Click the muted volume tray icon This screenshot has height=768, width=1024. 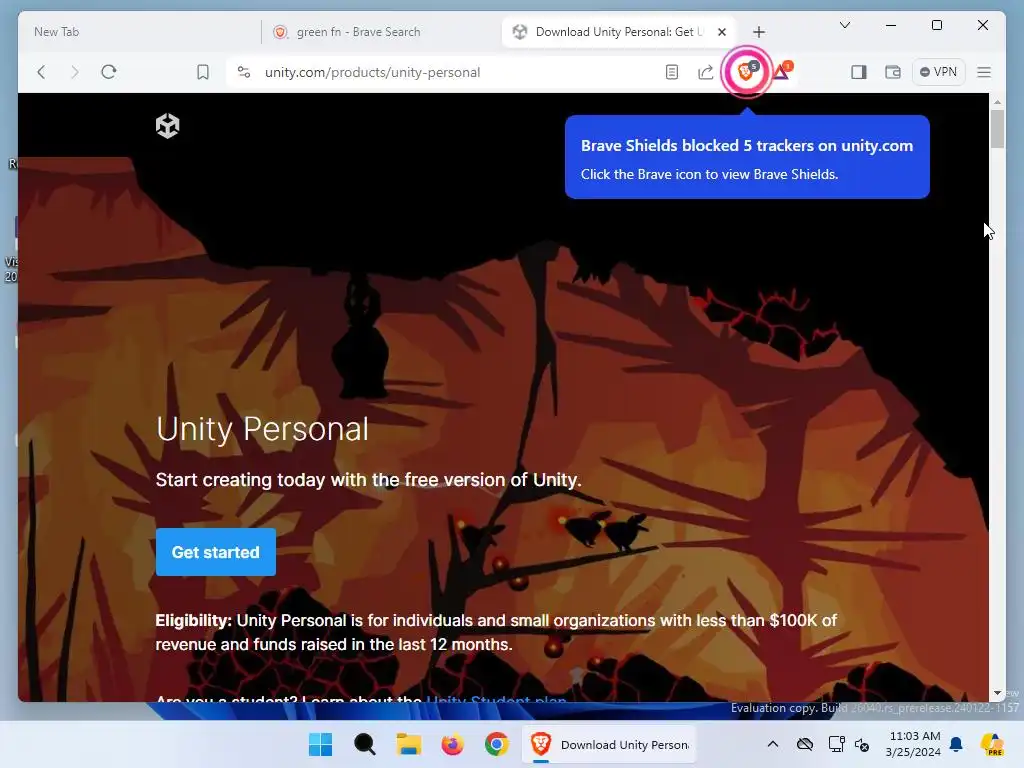[862, 745]
